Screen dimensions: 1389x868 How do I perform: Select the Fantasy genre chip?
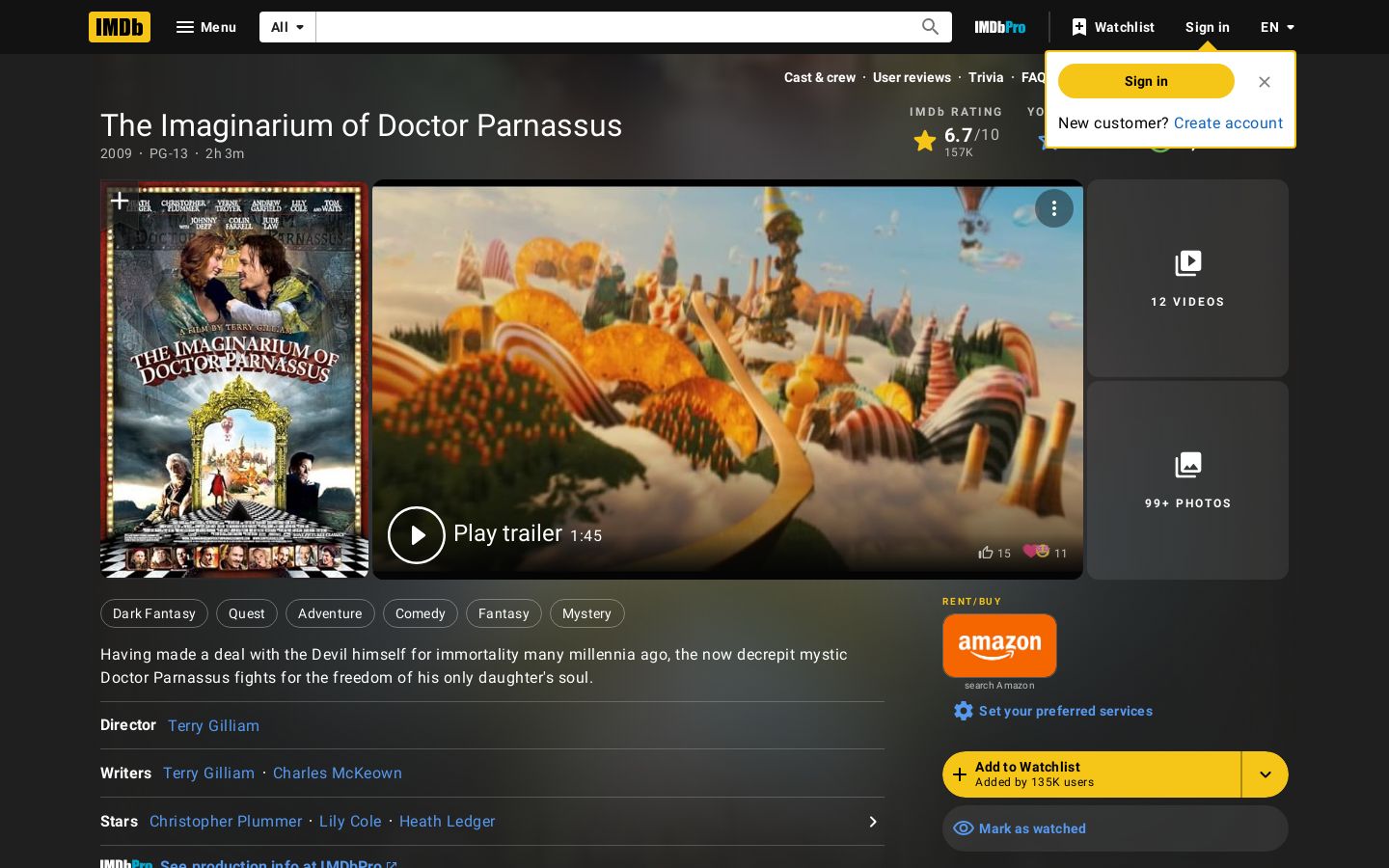click(504, 613)
